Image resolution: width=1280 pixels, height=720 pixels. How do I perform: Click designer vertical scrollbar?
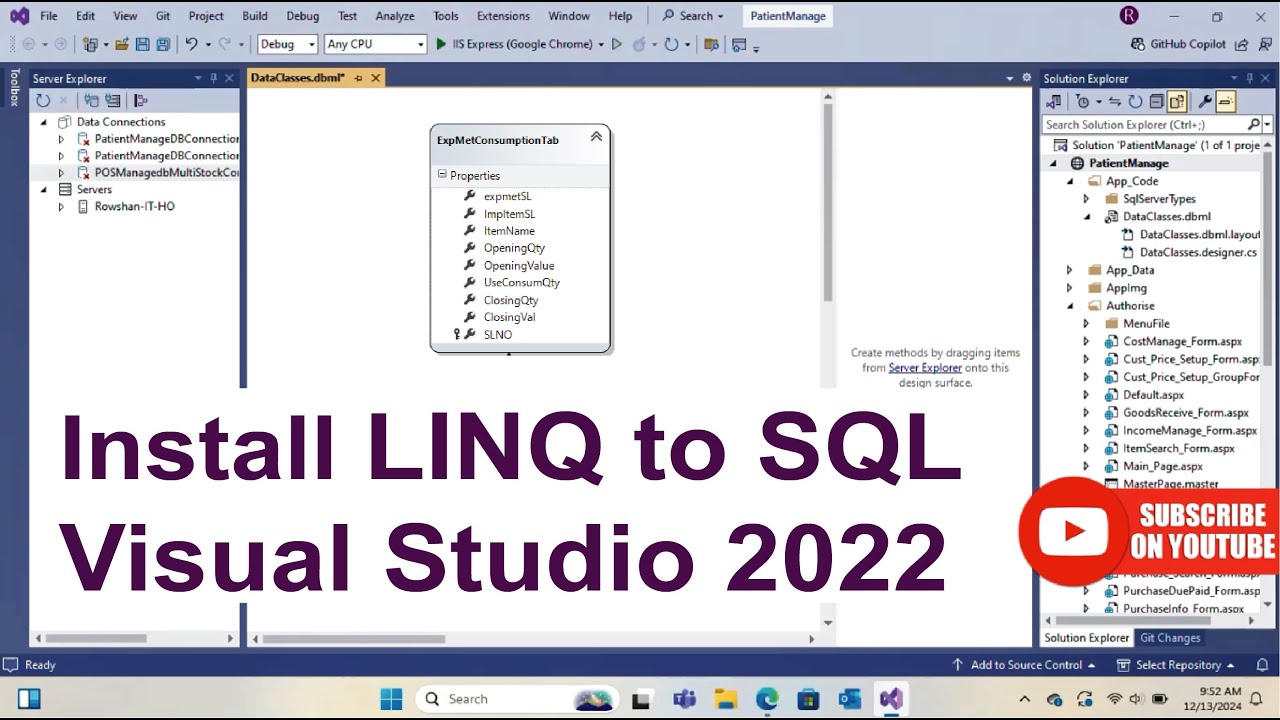[827, 201]
